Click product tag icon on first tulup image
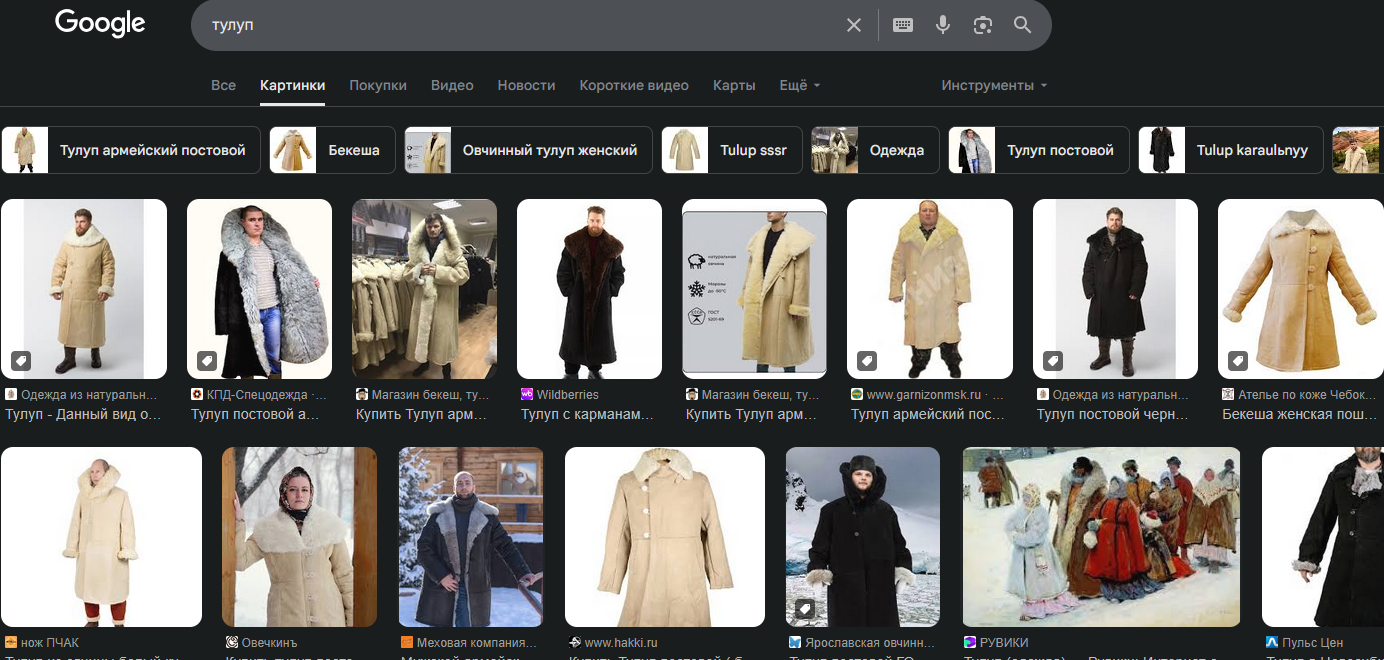 click(x=21, y=360)
